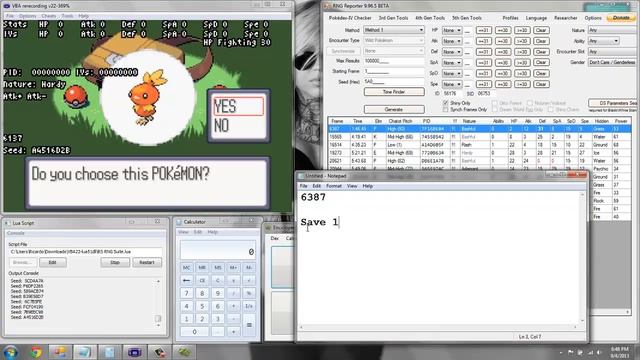The height and width of the screenshot is (360, 640).
Task: Switch to VBA Game Boy icon in taskbar
Action: click(134, 352)
